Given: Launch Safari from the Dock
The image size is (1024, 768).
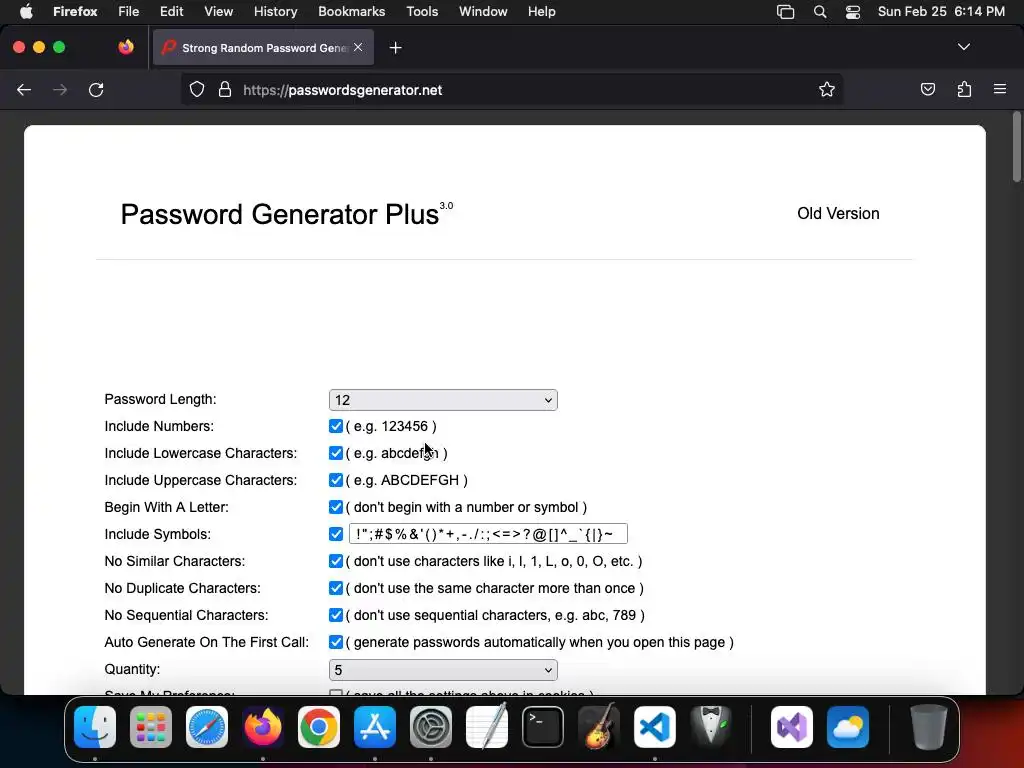Looking at the screenshot, I should (207, 727).
